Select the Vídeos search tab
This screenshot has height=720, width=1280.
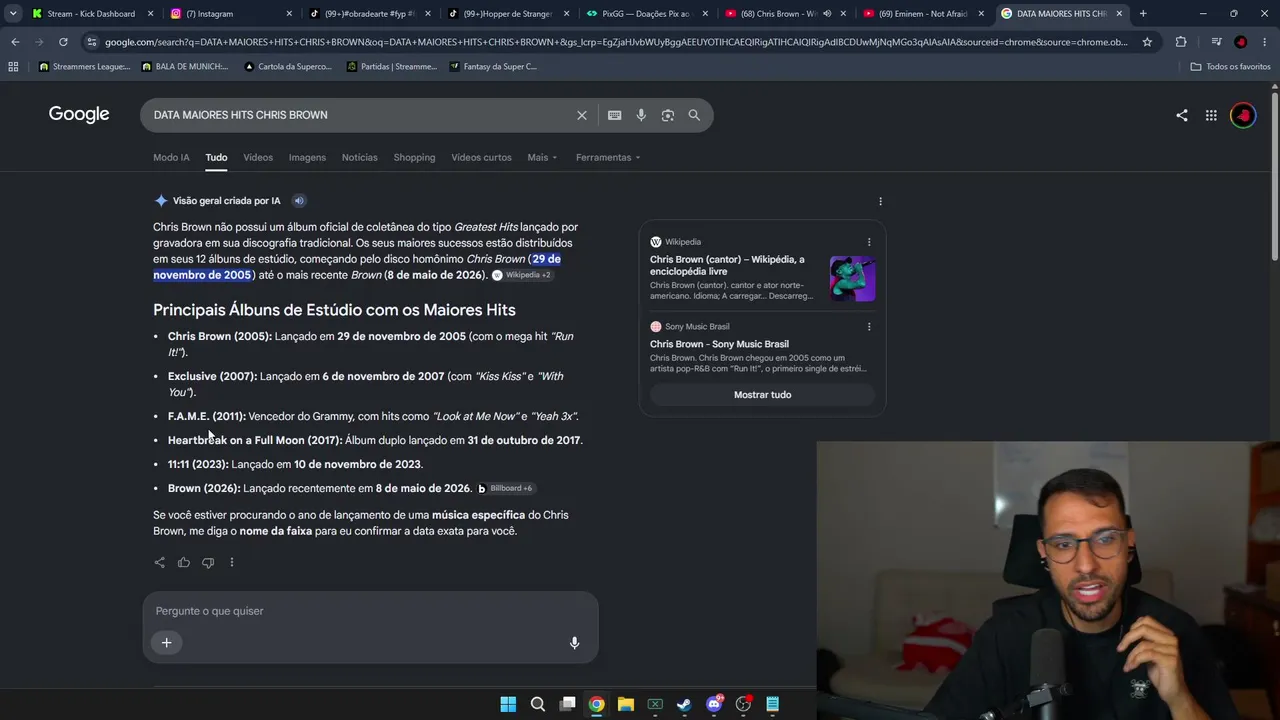258,157
